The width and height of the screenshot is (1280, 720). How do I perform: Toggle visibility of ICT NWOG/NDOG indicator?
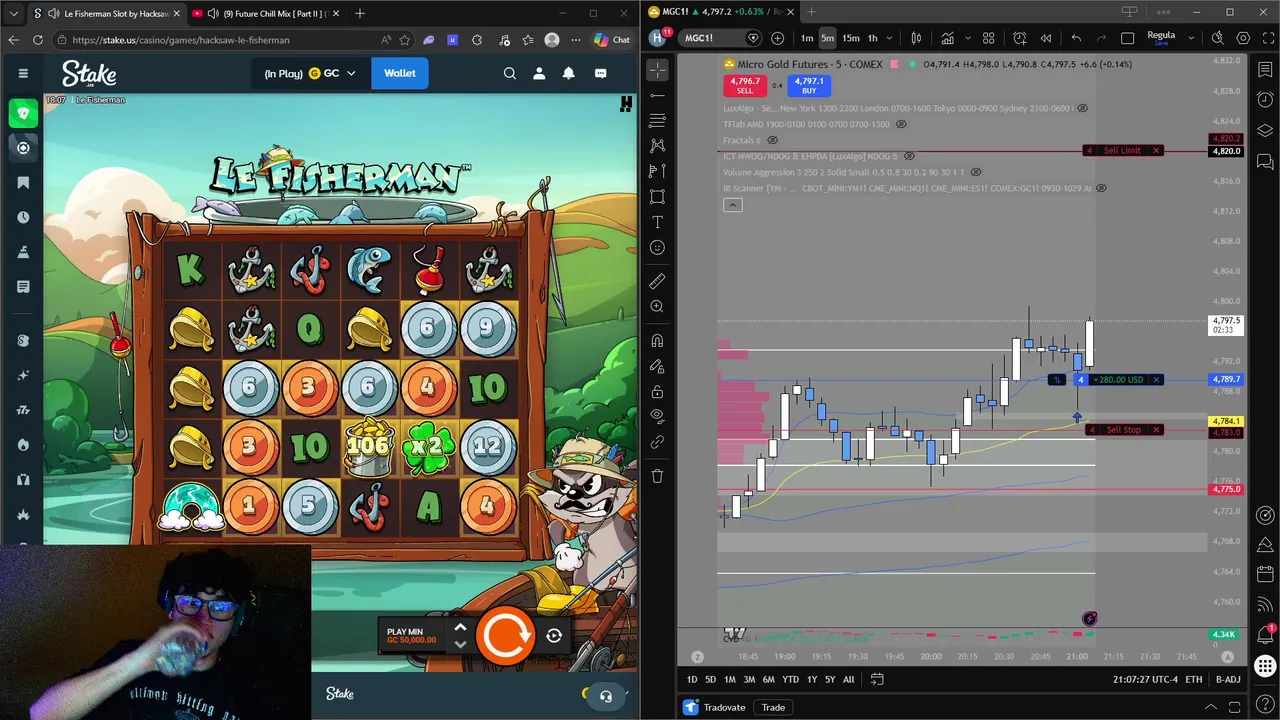point(909,156)
